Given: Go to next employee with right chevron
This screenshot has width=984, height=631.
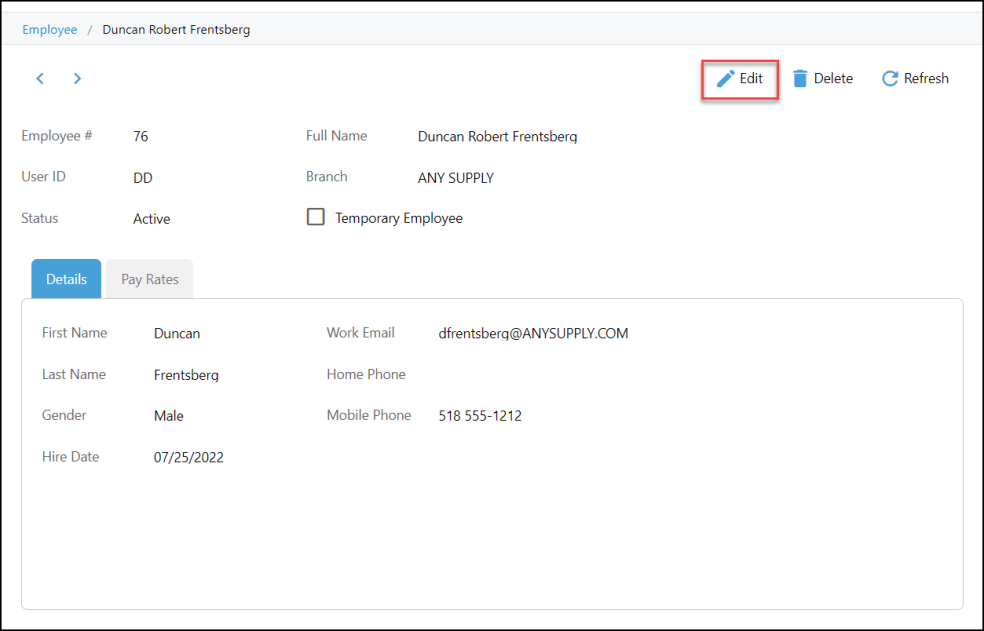Looking at the screenshot, I should coord(77,78).
